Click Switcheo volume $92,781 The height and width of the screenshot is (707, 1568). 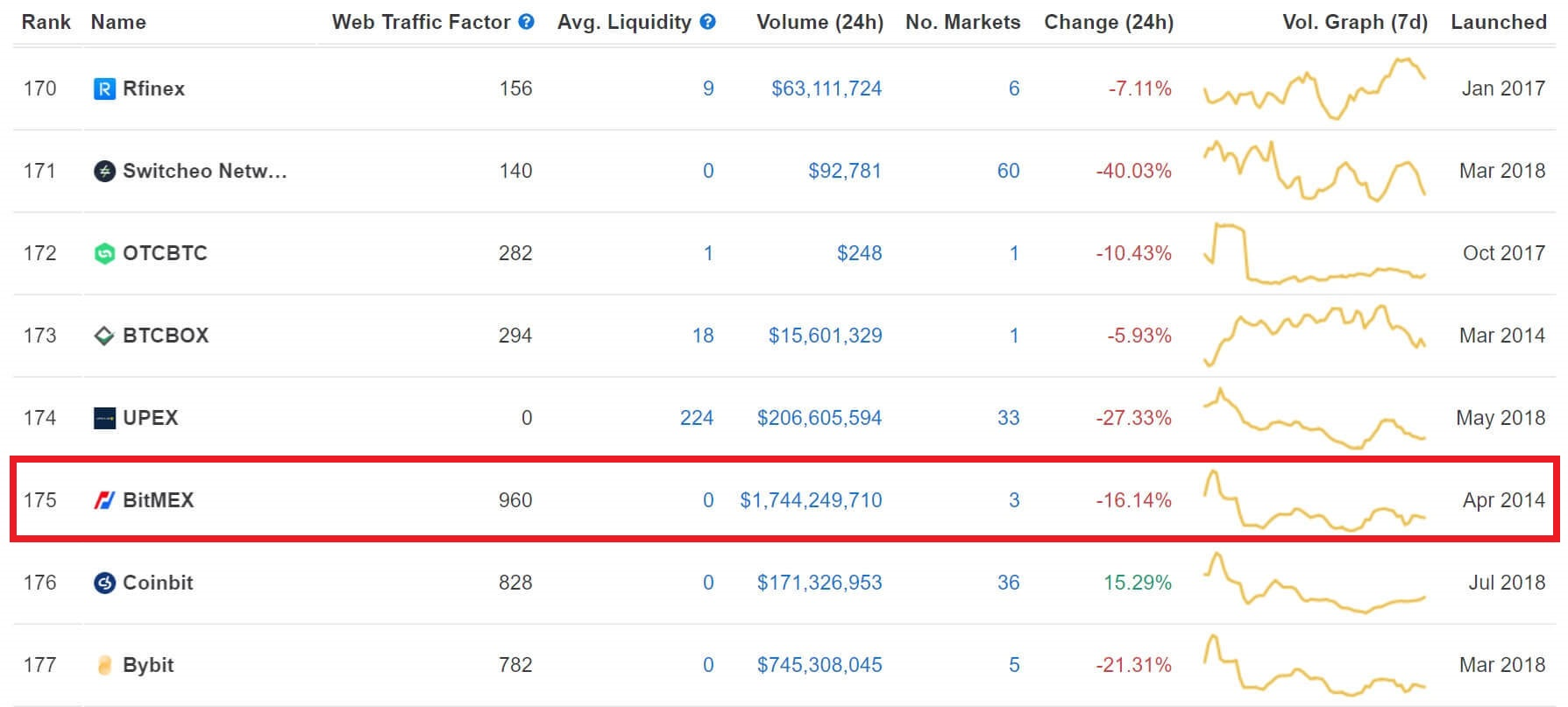click(845, 171)
